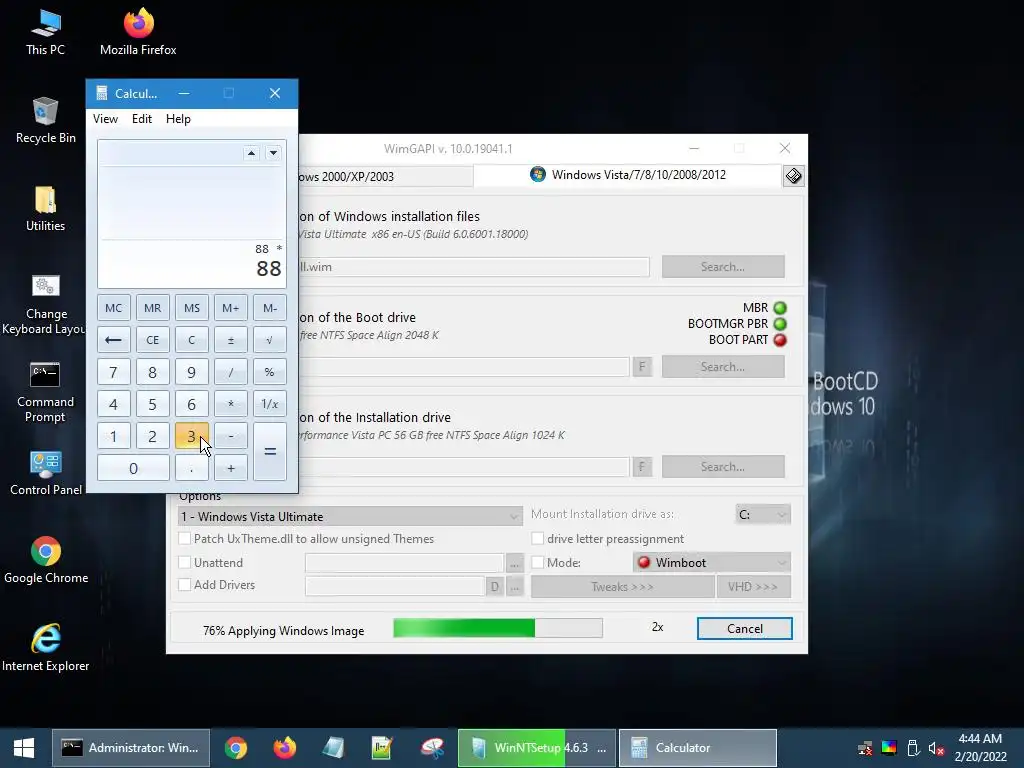The height and width of the screenshot is (768, 1024).
Task: Open the Wimboot mode dropdown
Action: (712, 562)
